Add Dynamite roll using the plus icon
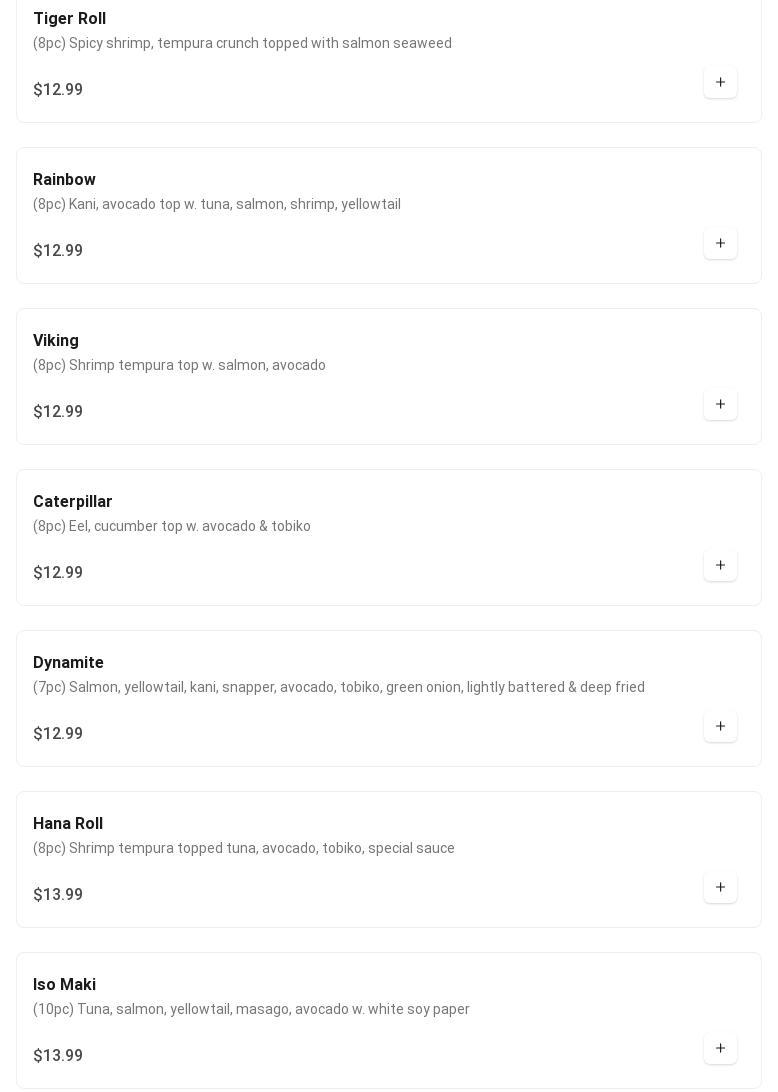Screen dimensions: 778x1092 click(x=720, y=726)
